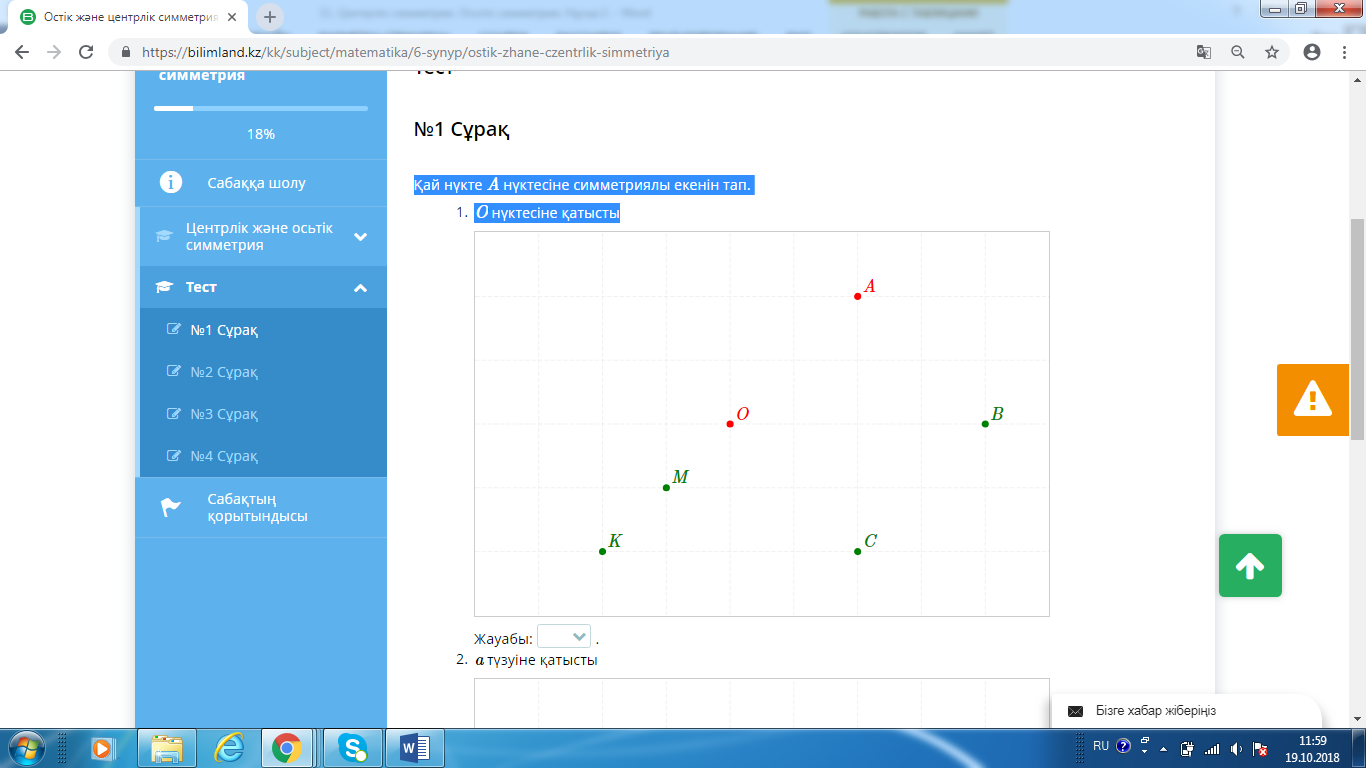Viewport: 1366px width, 768px height.
Task: Open the Chrome profile avatar icon
Action: point(1312,52)
